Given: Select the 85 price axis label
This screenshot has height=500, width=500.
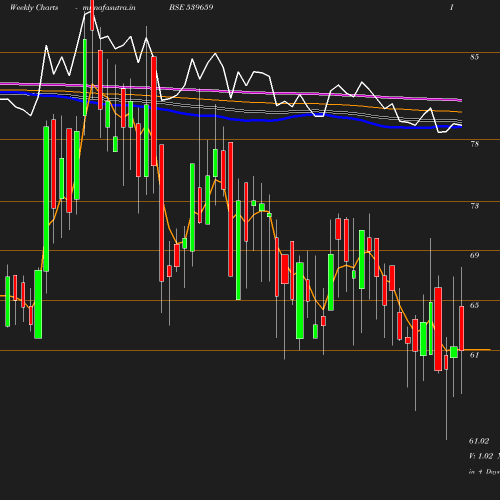Looking at the screenshot, I should 474,57.
